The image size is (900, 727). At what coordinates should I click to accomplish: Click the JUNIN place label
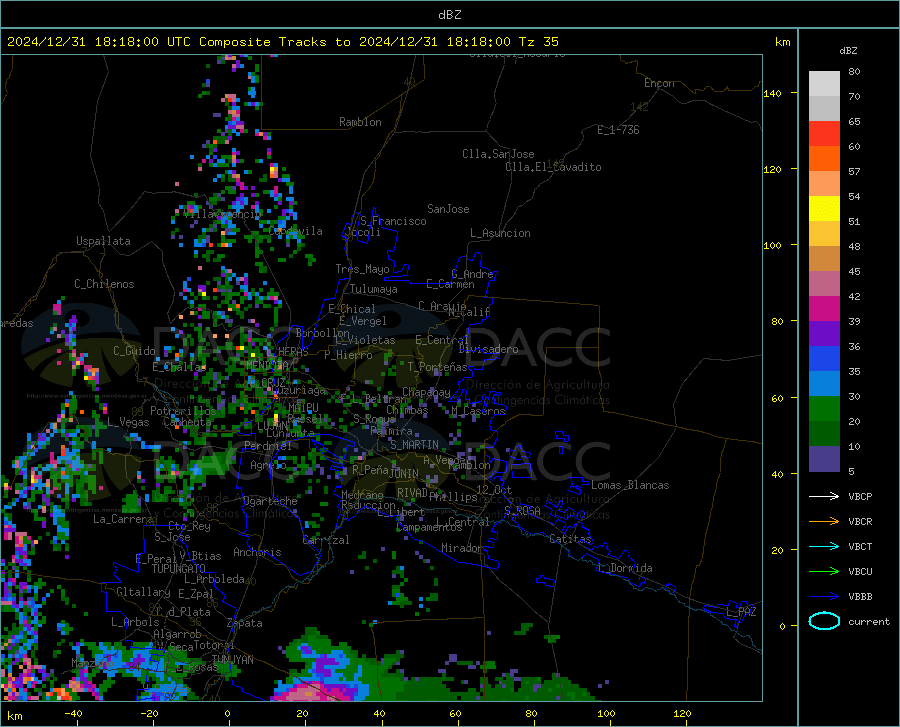(x=404, y=473)
